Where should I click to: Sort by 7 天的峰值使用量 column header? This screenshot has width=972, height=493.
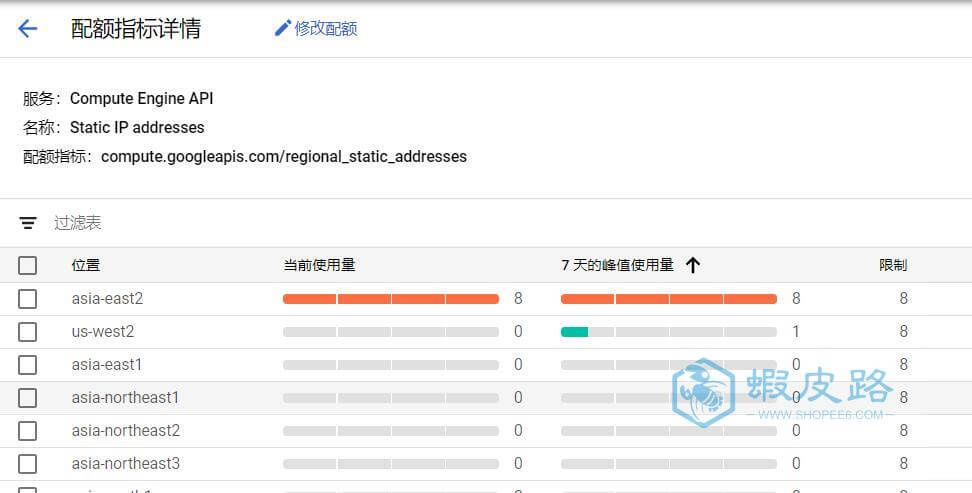[x=617, y=265]
